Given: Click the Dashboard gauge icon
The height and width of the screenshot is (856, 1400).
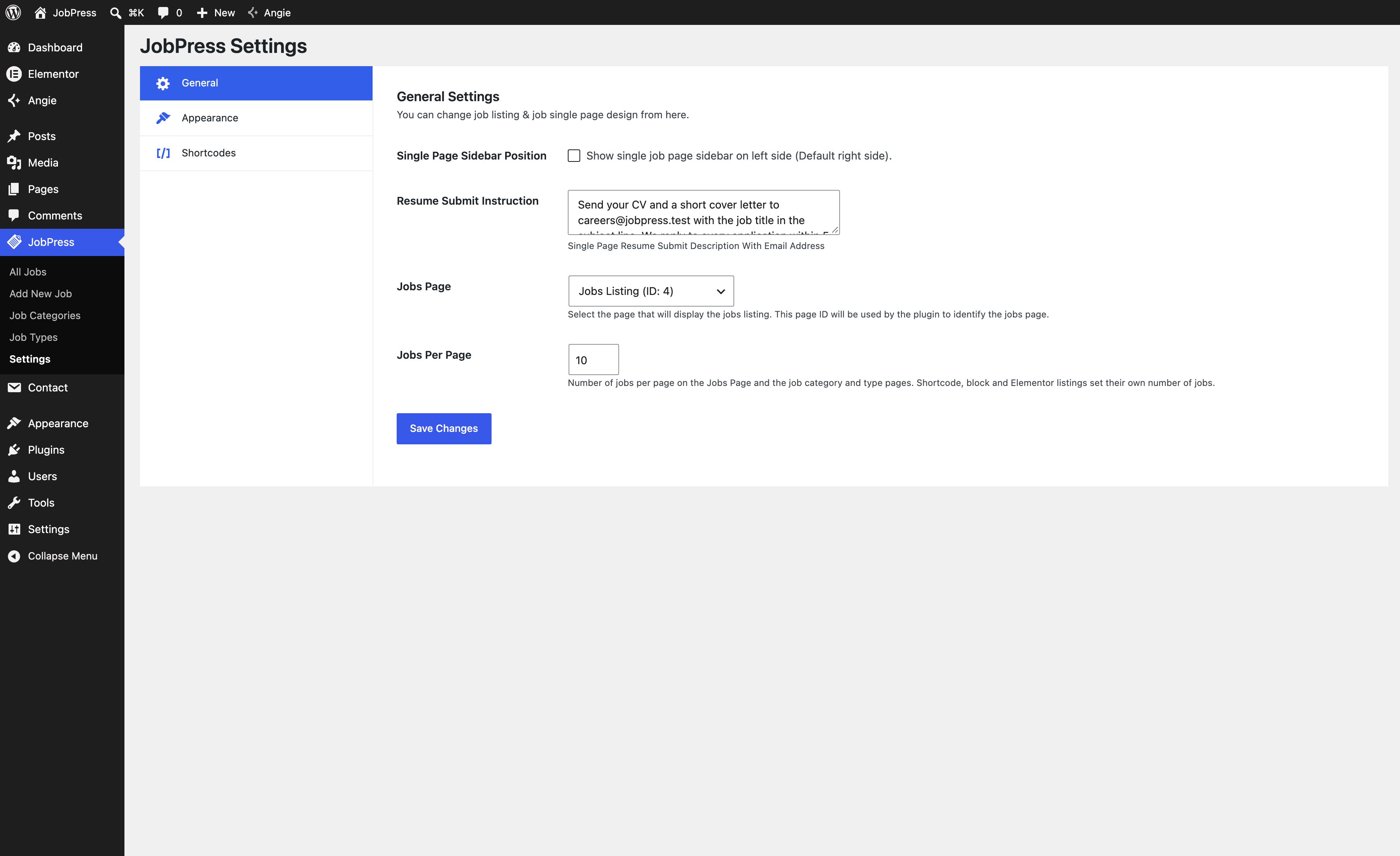Looking at the screenshot, I should pos(14,47).
